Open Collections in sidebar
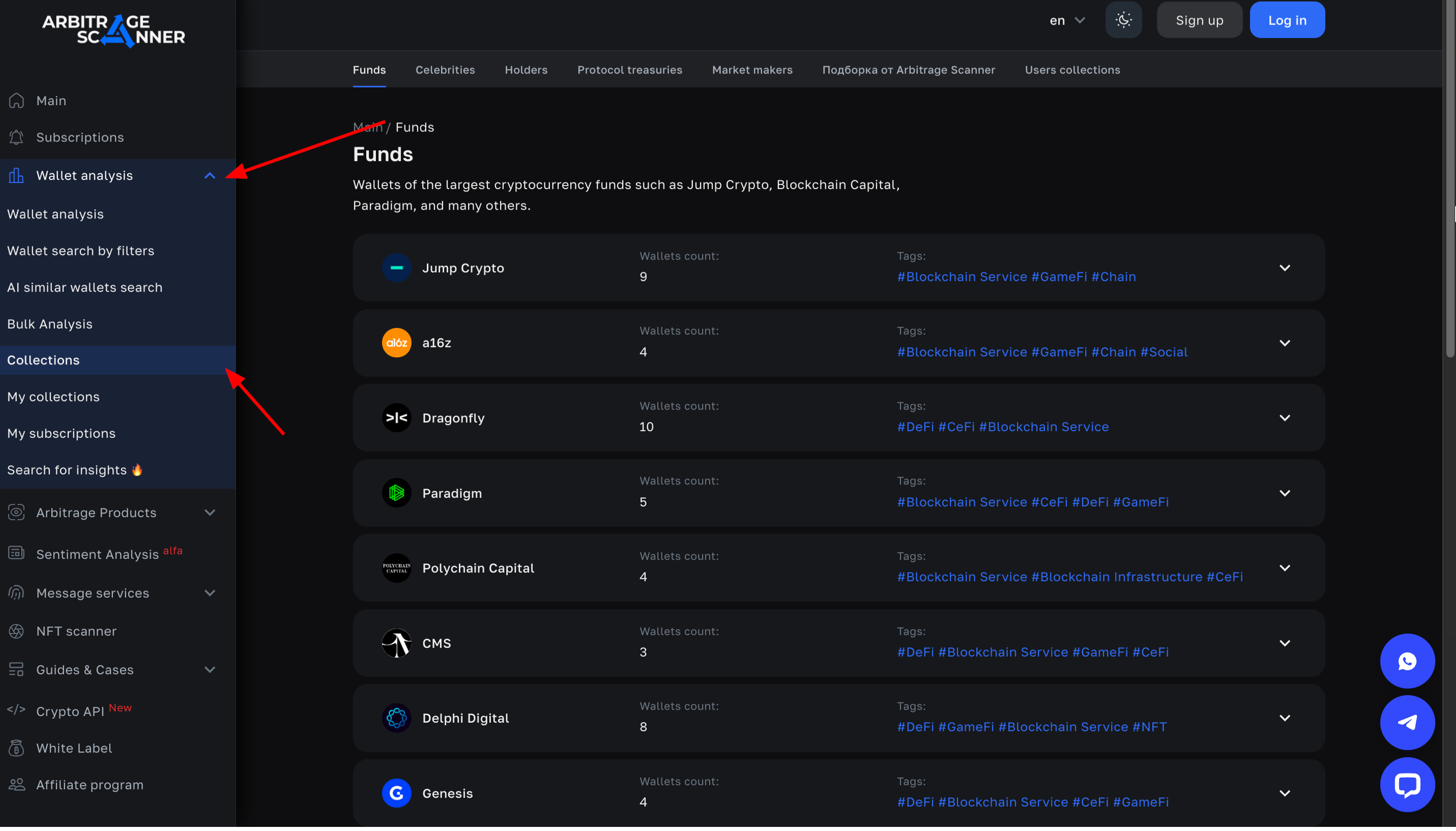The height and width of the screenshot is (831, 1456). click(117, 360)
